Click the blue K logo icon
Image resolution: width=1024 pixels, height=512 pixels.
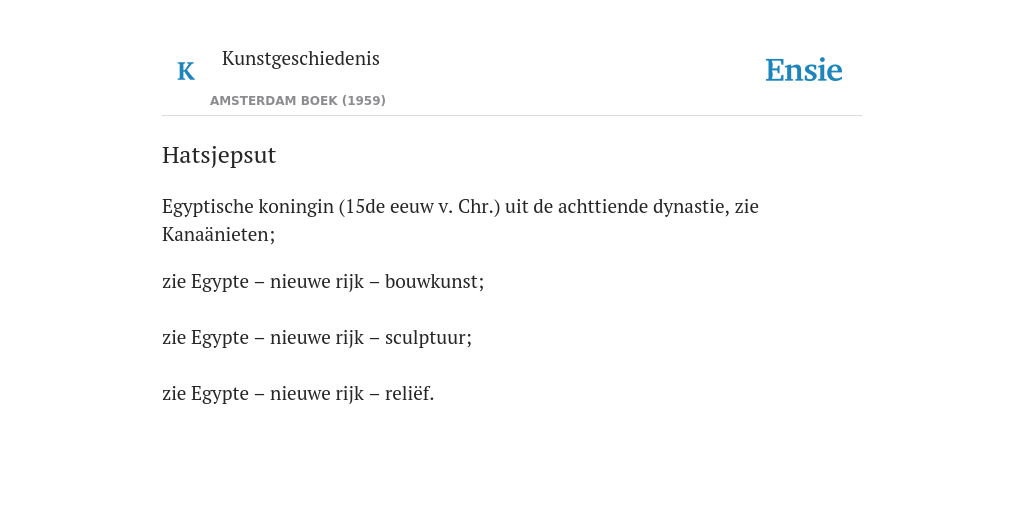point(186,71)
